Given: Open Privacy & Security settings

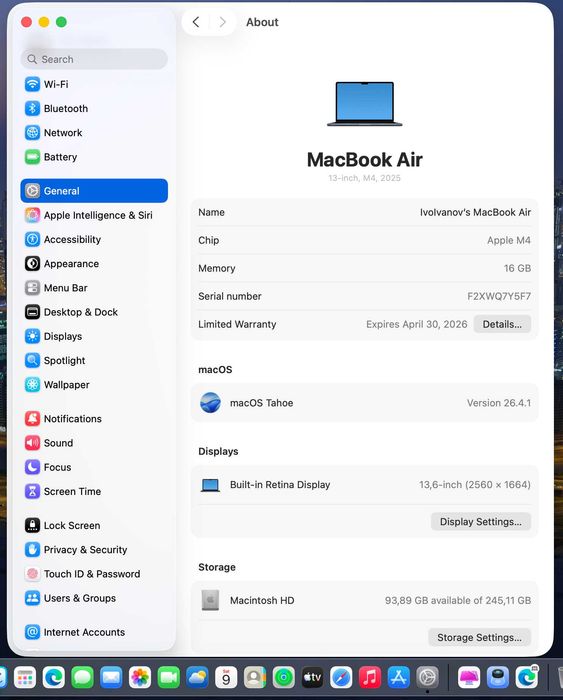Looking at the screenshot, I should 94,550.
